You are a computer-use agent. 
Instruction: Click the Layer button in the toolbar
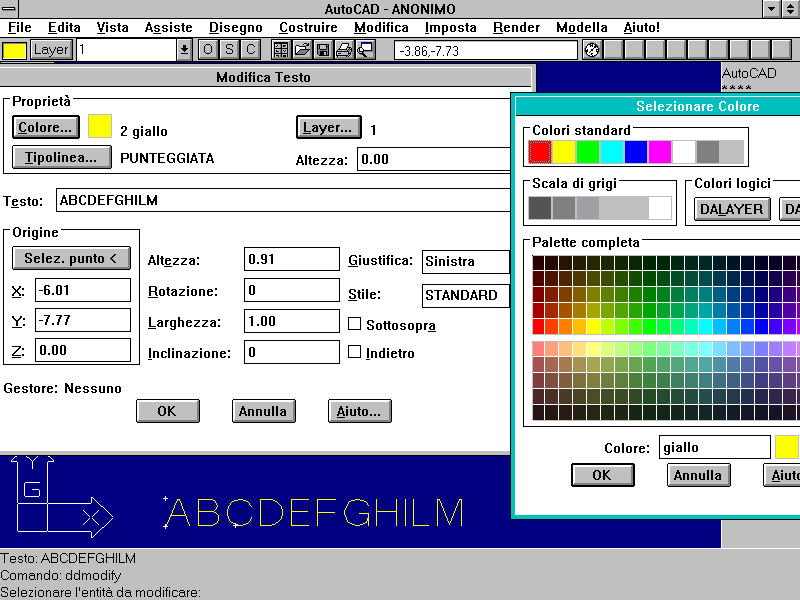click(x=51, y=50)
